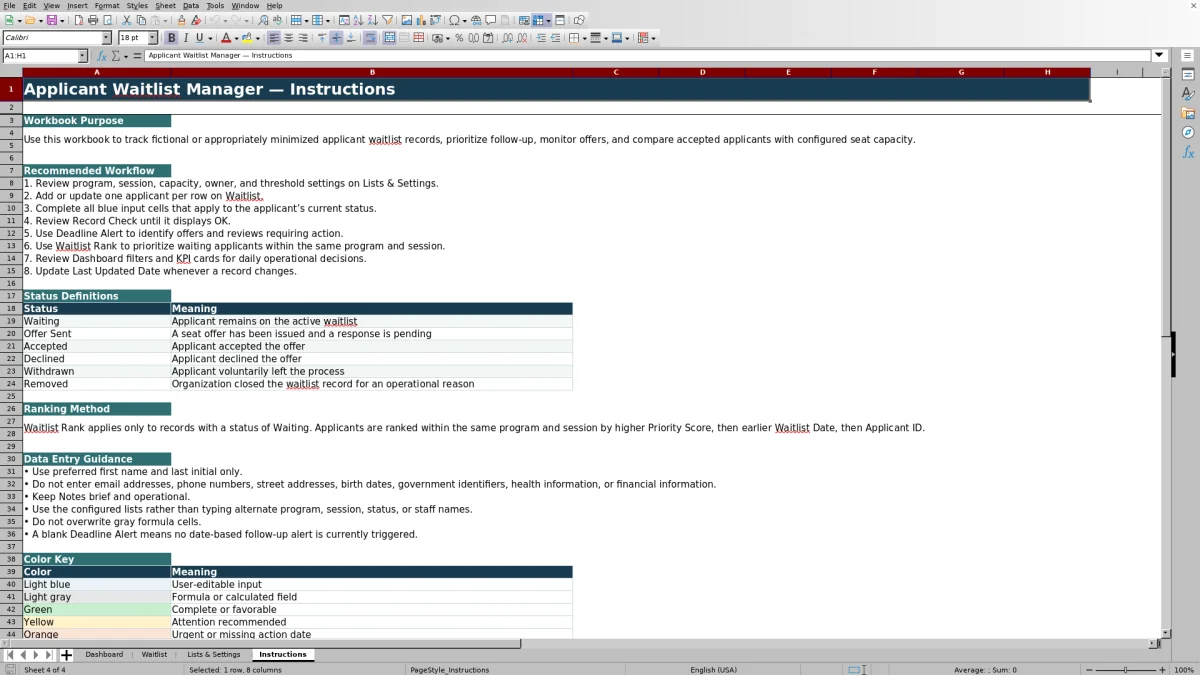
Task: Open the Sheet menu
Action: point(165,5)
